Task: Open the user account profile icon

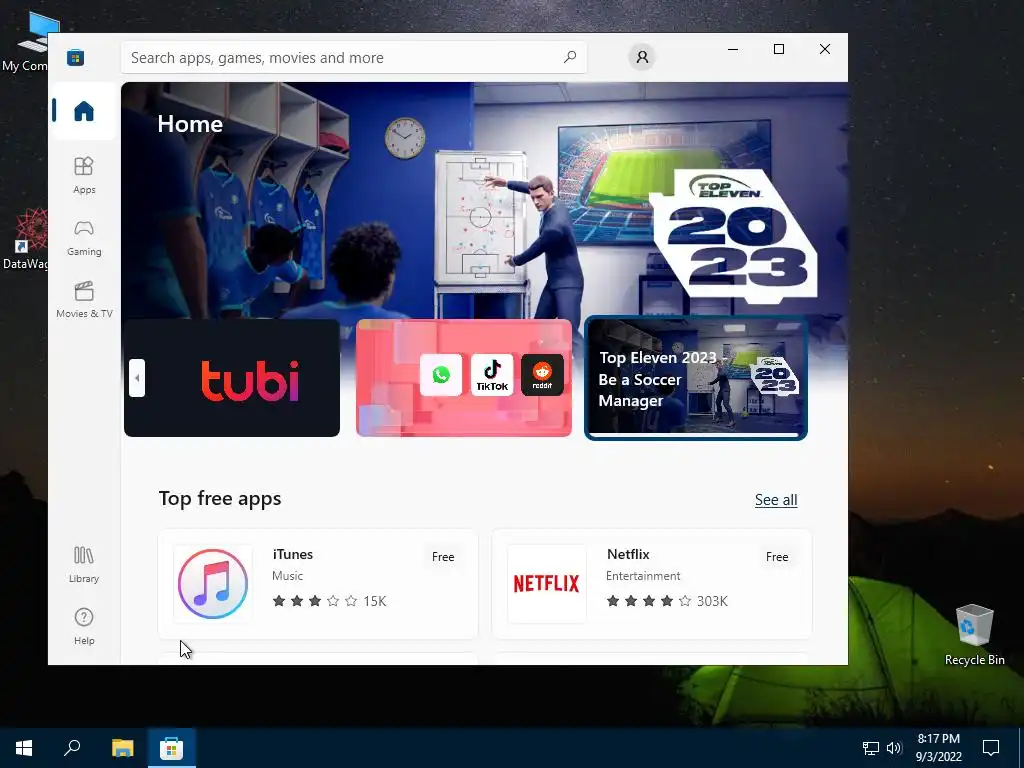Action: [642, 57]
